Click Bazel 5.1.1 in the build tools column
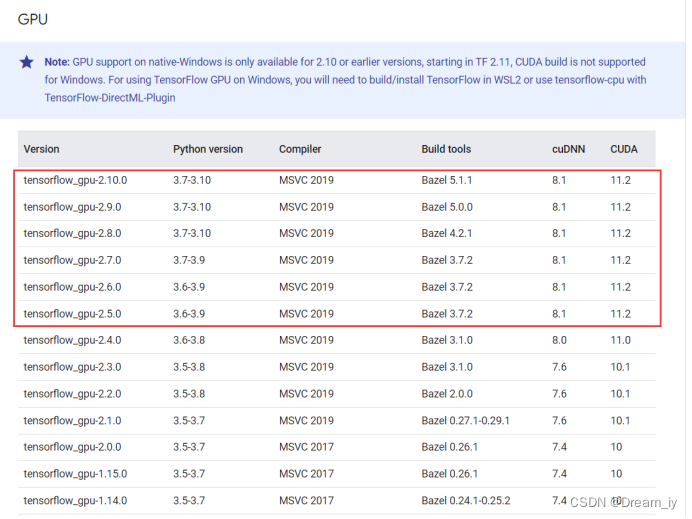 (x=447, y=181)
